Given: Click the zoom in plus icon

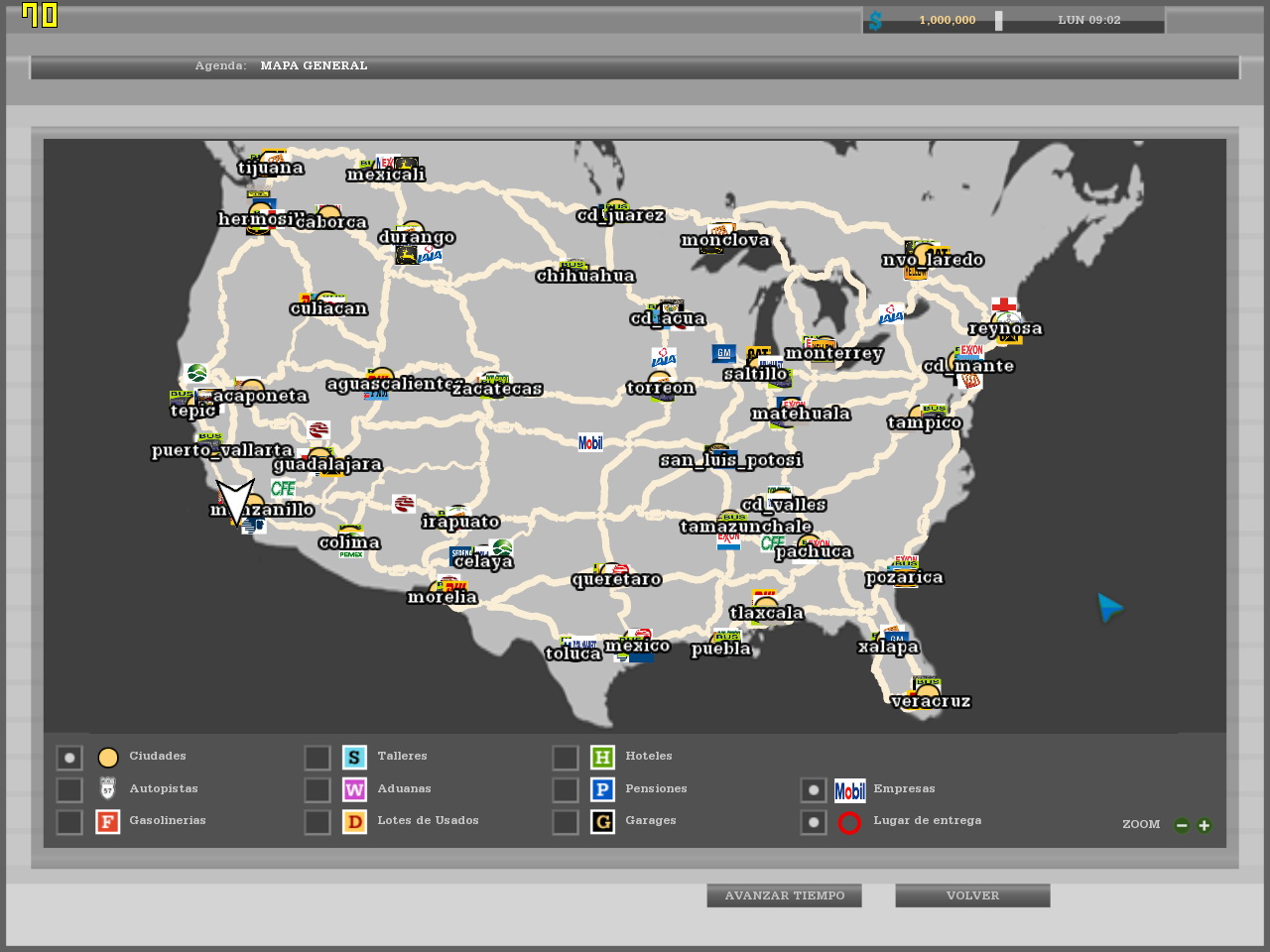Looking at the screenshot, I should point(1205,825).
